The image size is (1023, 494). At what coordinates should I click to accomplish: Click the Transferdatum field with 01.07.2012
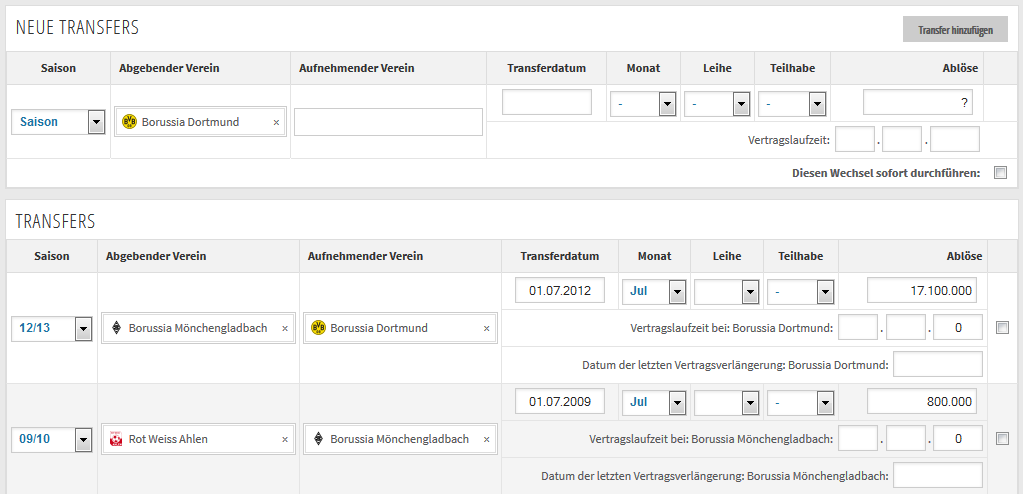[560, 290]
